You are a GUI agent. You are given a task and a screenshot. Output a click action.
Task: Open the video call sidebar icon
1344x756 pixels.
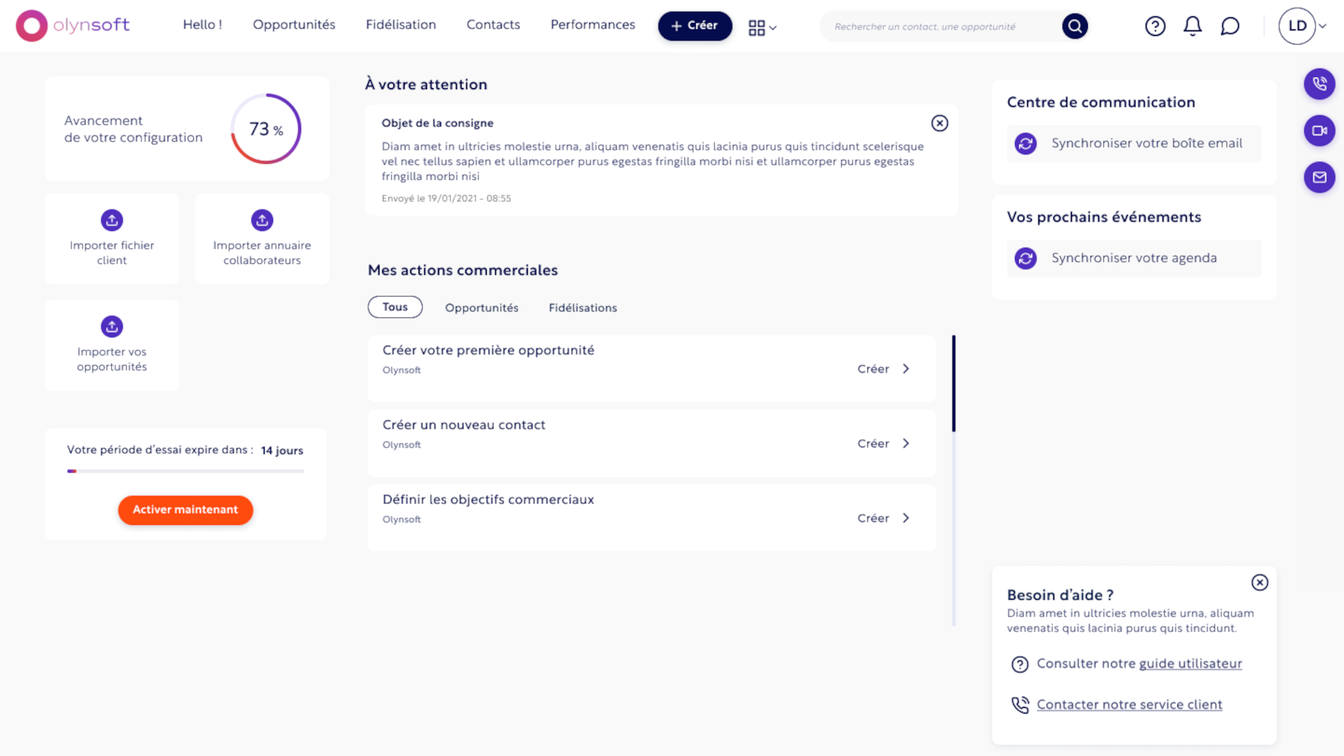tap(1319, 131)
